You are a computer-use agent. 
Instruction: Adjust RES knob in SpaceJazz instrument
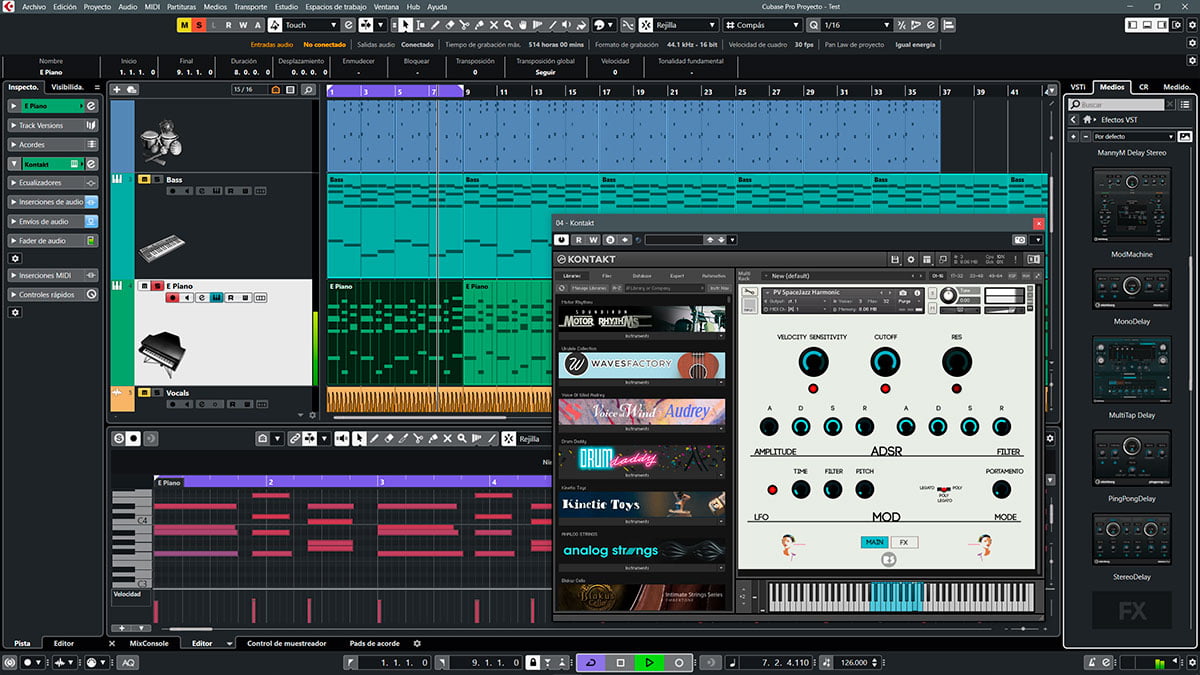click(x=956, y=362)
